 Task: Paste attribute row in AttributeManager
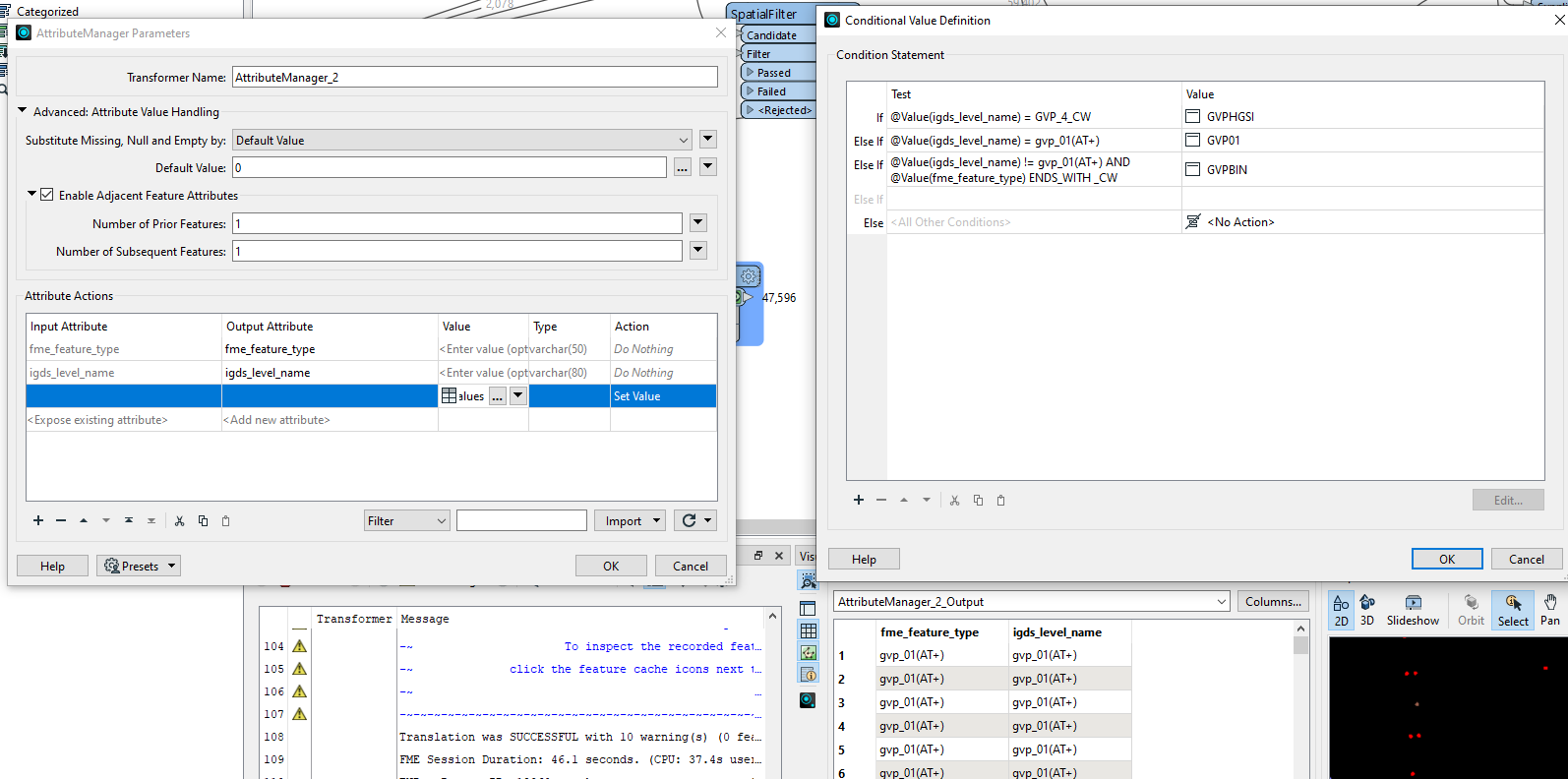pyautogui.click(x=225, y=521)
